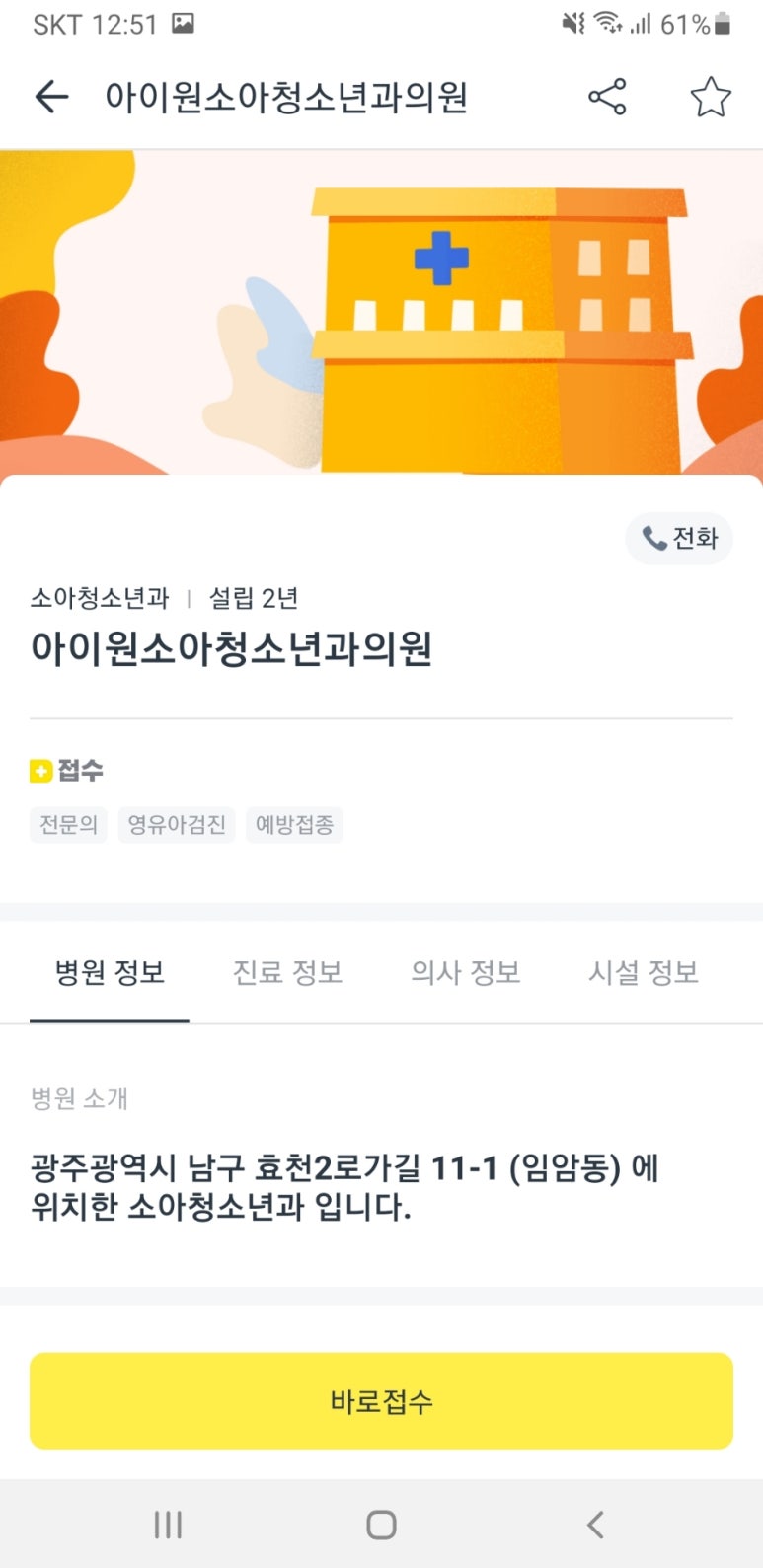This screenshot has height=1568, width=763.
Task: Tap the blue cross on hospital illustration
Action: (441, 259)
